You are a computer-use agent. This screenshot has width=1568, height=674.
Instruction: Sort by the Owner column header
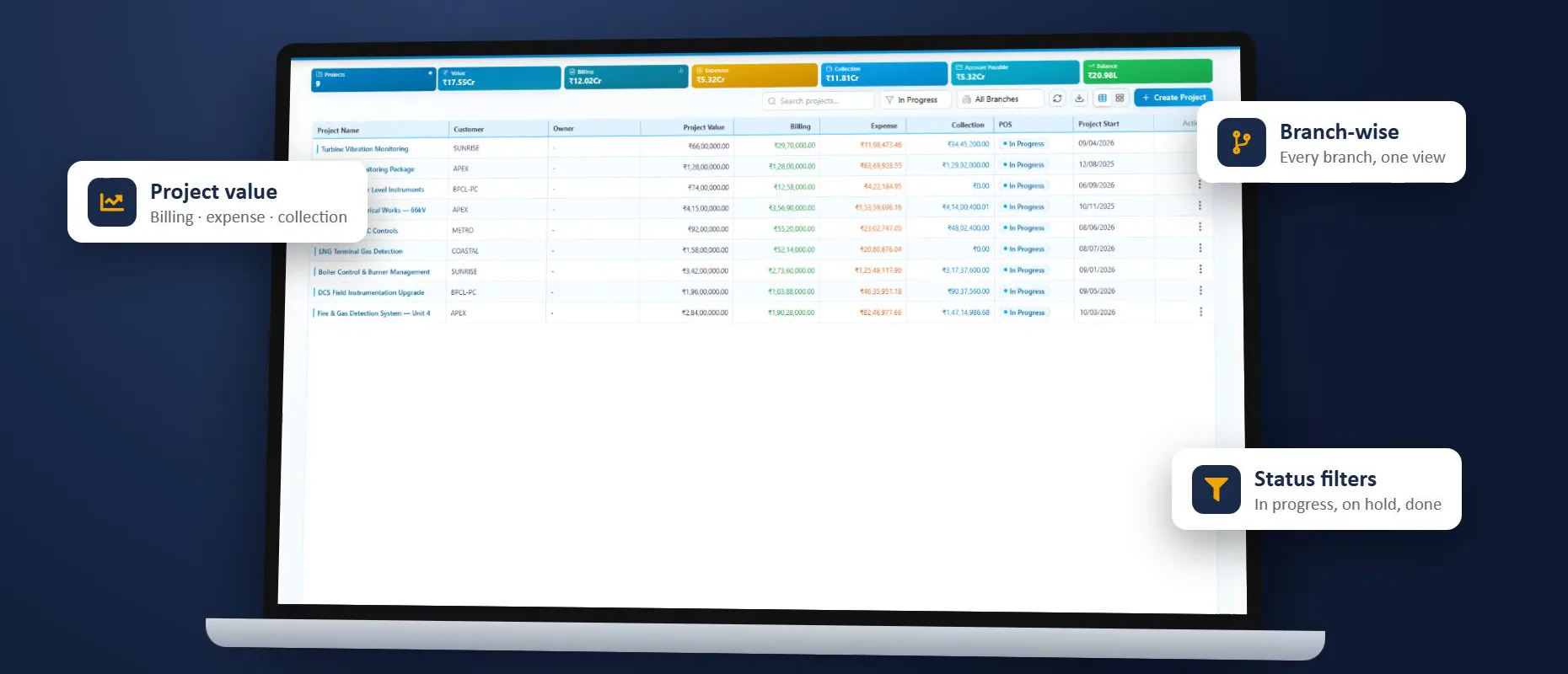click(x=563, y=129)
